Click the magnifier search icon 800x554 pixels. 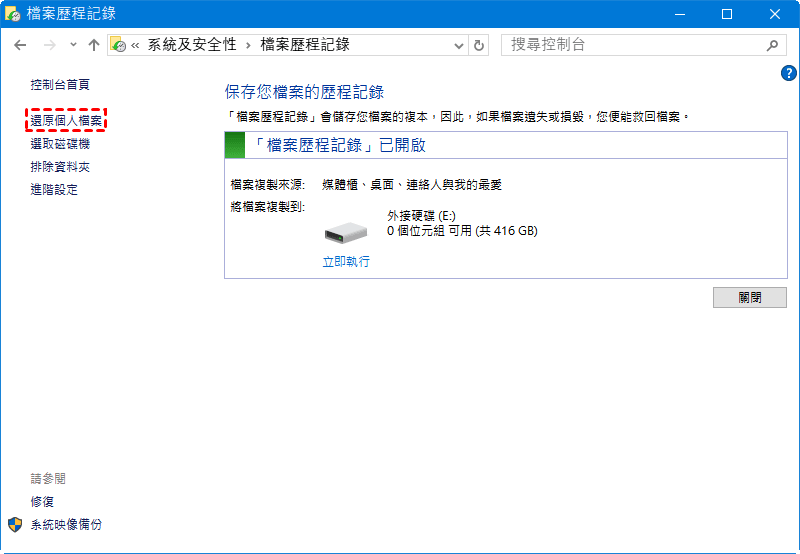pos(772,45)
